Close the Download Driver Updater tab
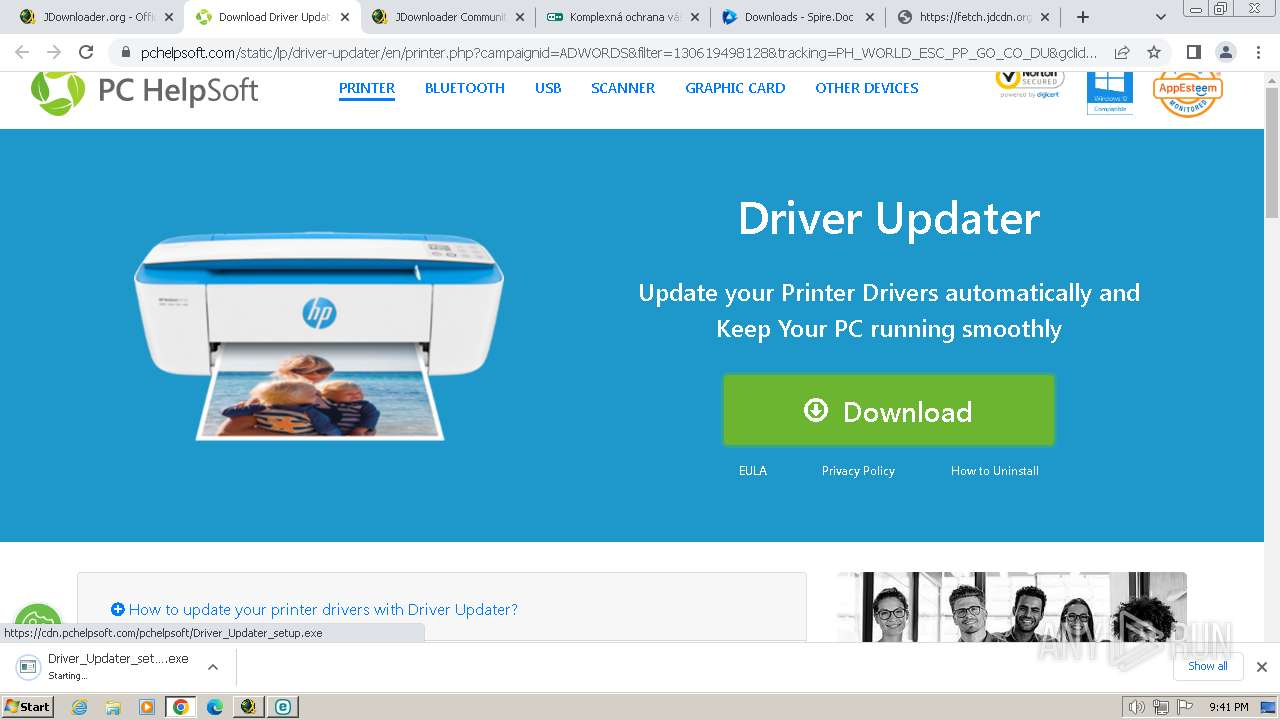This screenshot has height=720, width=1280. 344,17
